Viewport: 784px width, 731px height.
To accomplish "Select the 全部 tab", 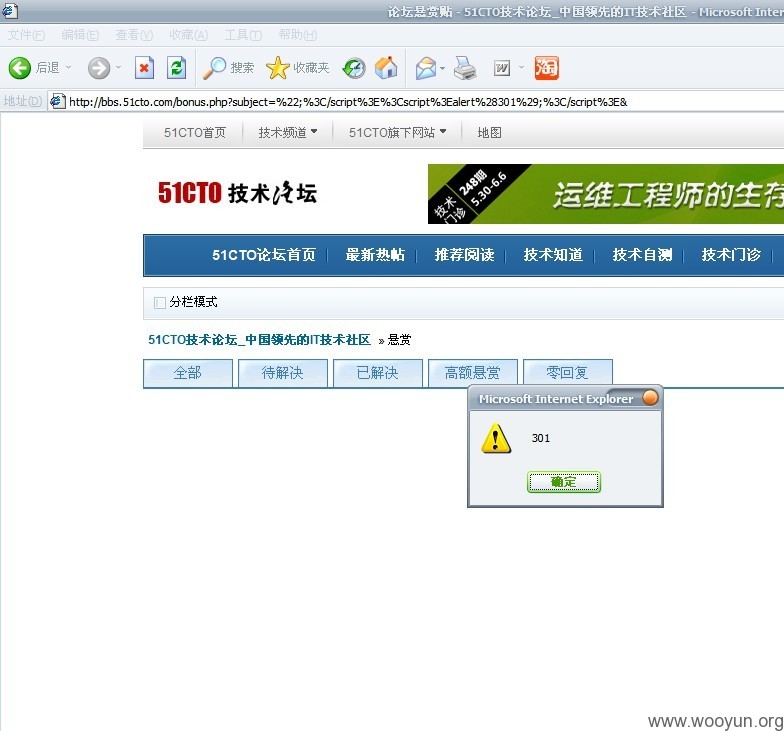I will coord(188,373).
